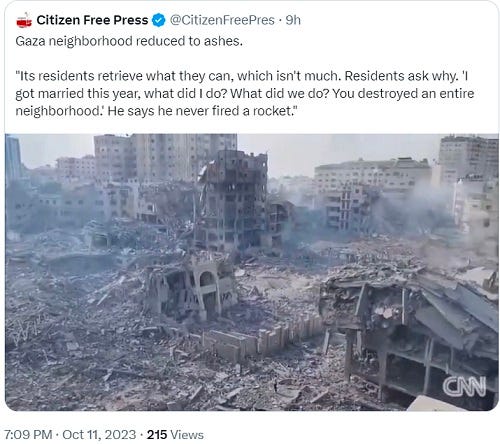Open the Citizen Free Press profile avatar
This screenshot has height=444, width=500.
tap(24, 20)
